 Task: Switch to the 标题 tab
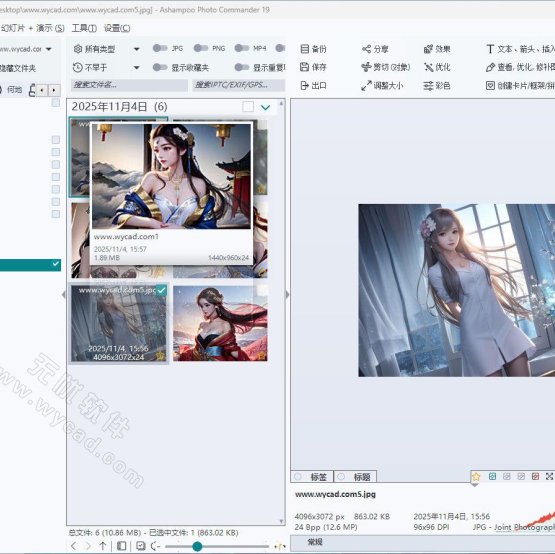(x=355, y=477)
